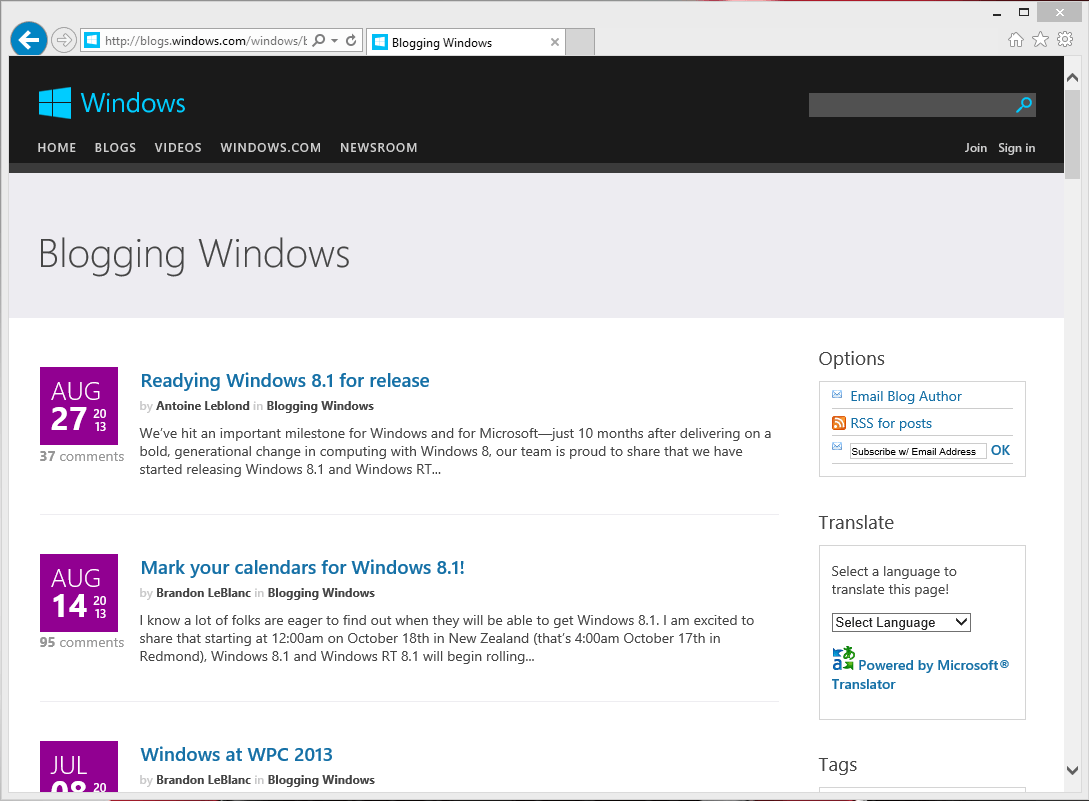Click the Windows logo in site header
This screenshot has height=801, width=1089.
tap(55, 103)
